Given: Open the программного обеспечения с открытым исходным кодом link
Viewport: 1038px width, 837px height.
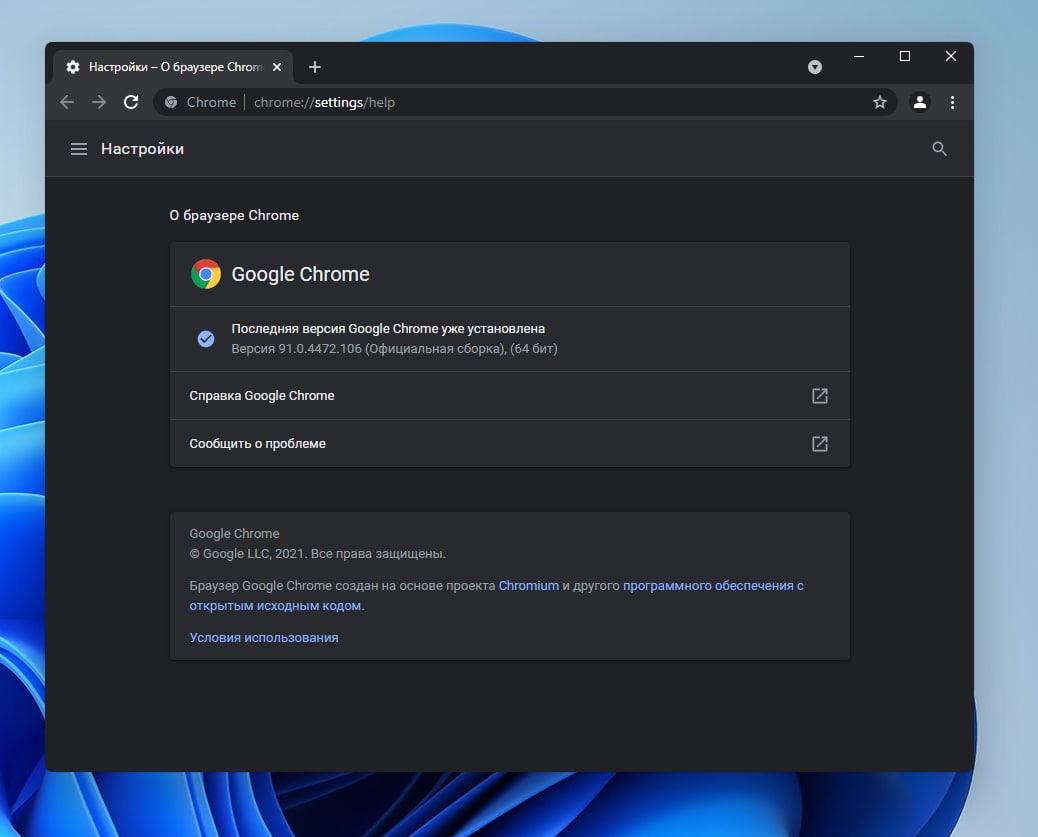Looking at the screenshot, I should click(x=496, y=595).
